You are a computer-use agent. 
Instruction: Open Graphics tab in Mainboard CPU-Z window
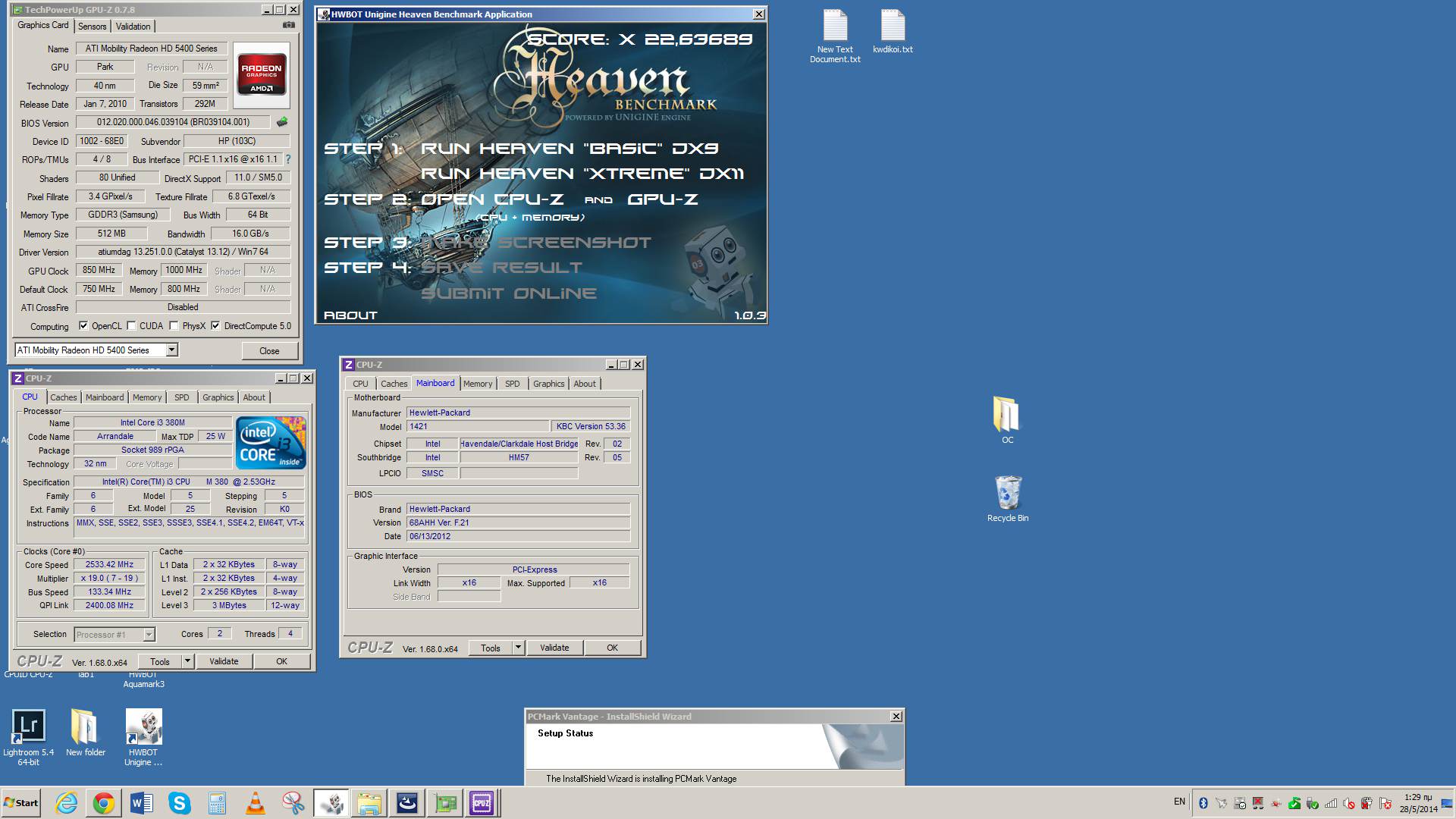coord(548,384)
